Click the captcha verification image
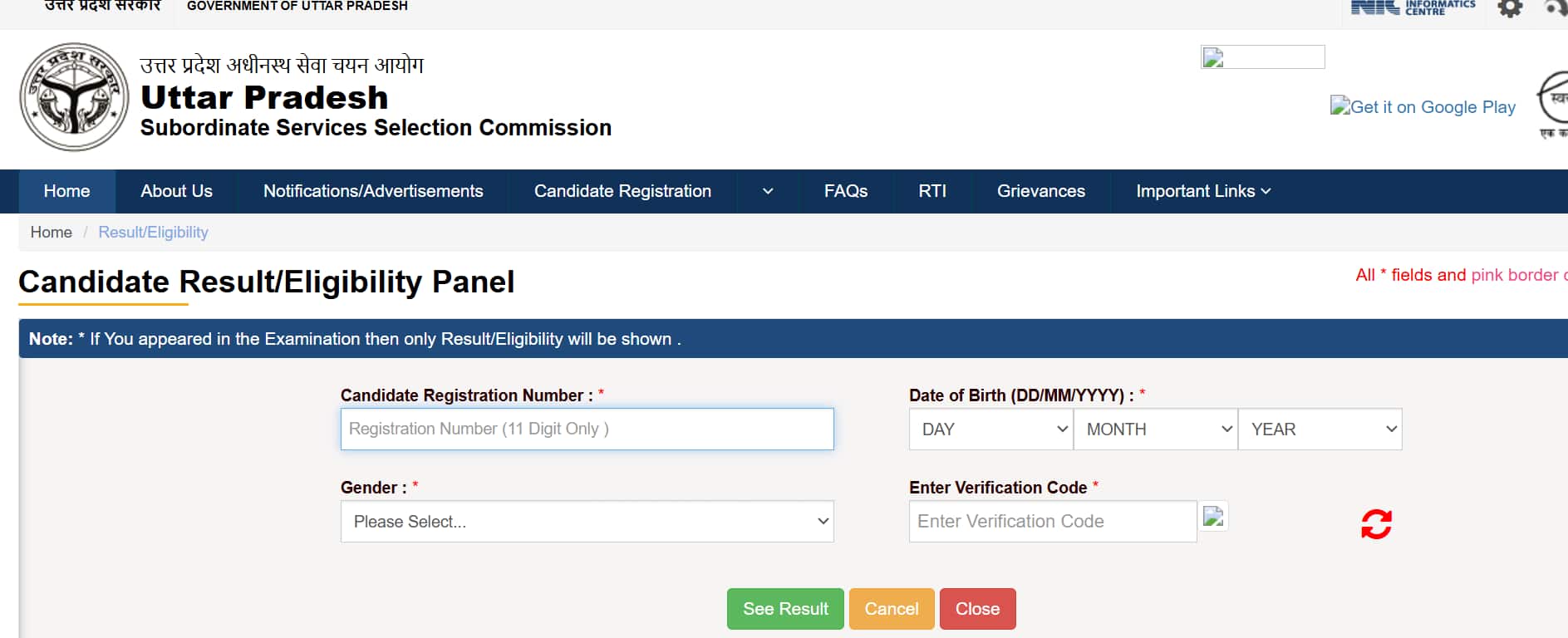Screen dimensions: 1568x638 [x=1214, y=517]
